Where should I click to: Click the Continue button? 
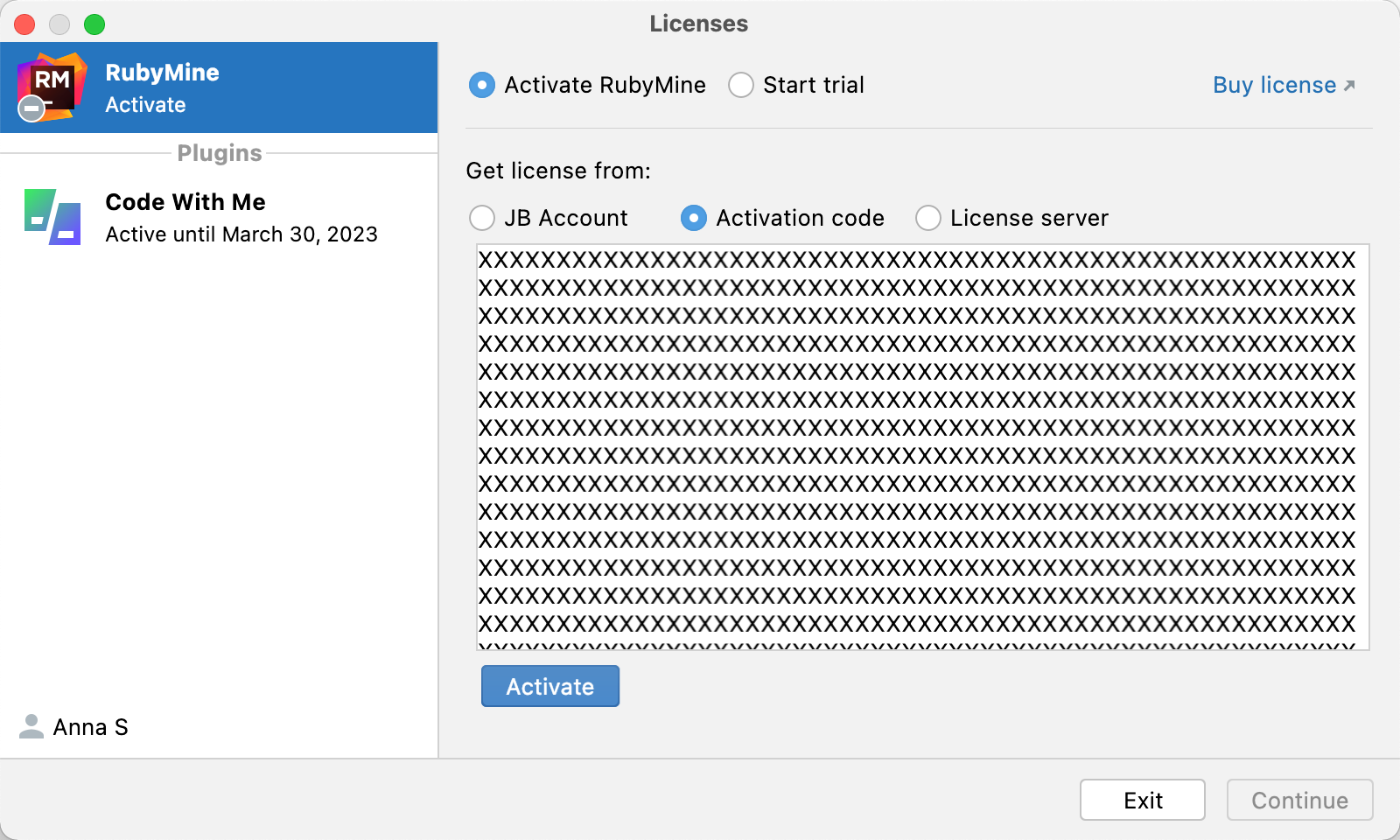click(x=1298, y=799)
